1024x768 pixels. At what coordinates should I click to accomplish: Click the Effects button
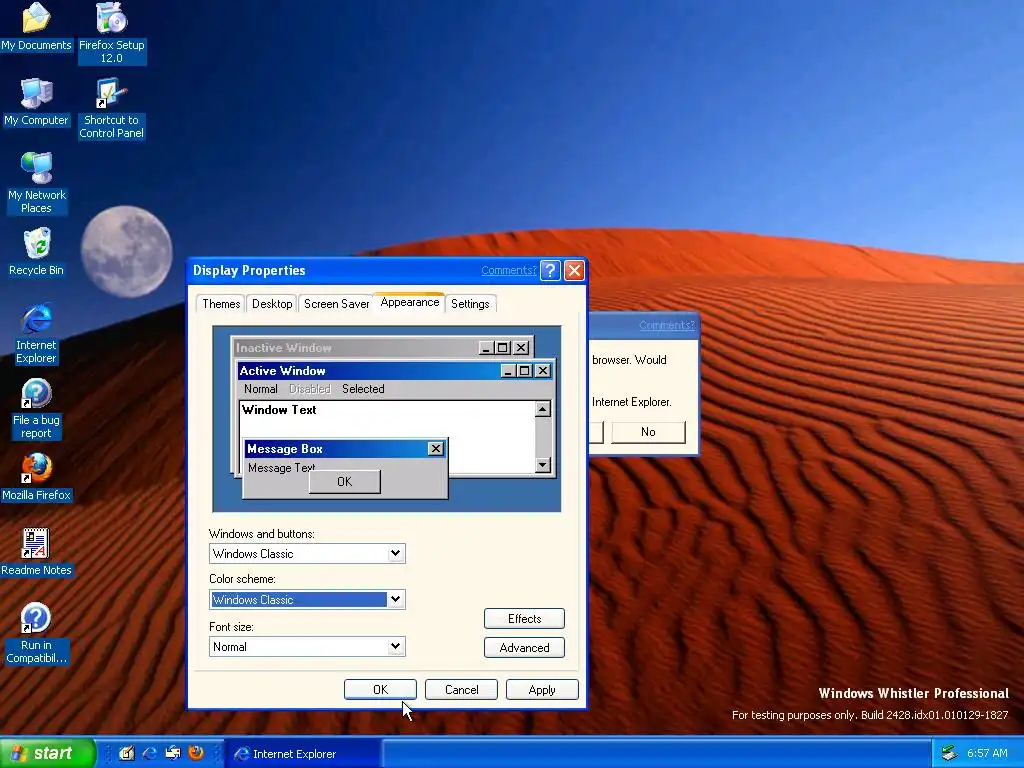click(524, 618)
